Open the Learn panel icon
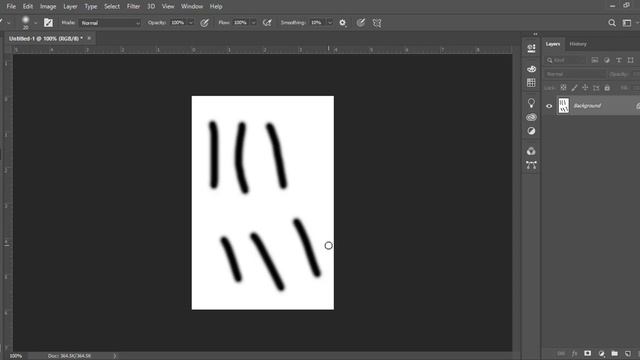This screenshot has height=360, width=640. point(531,49)
